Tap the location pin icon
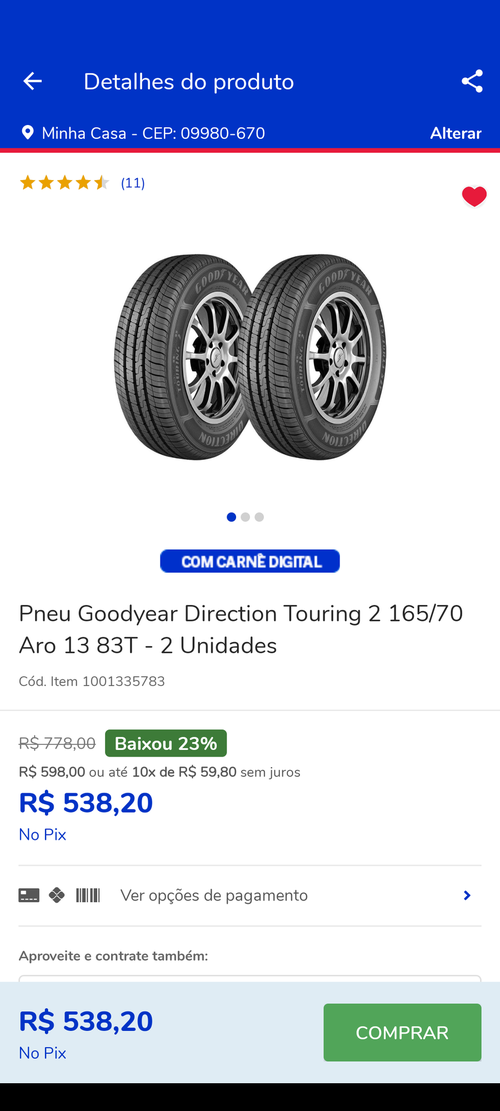 28,132
